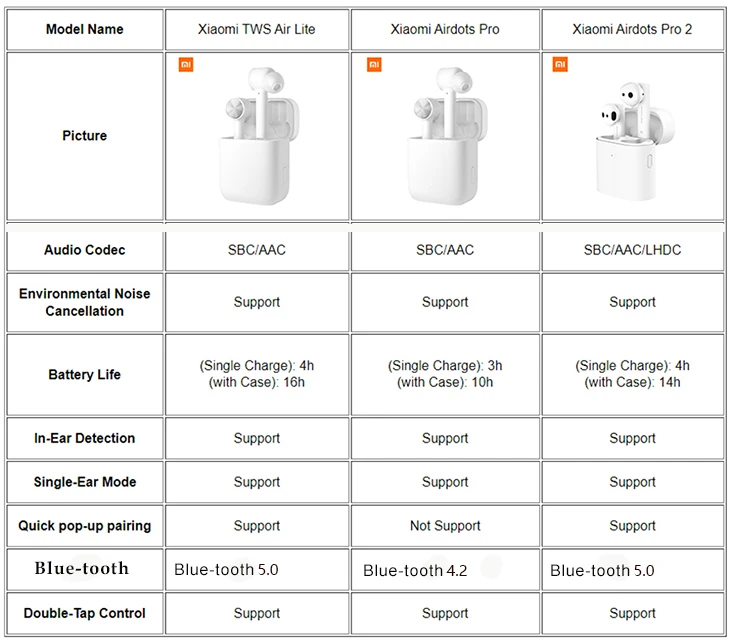
Task: Click the battery cell showing 16h with case
Action: [x=257, y=374]
